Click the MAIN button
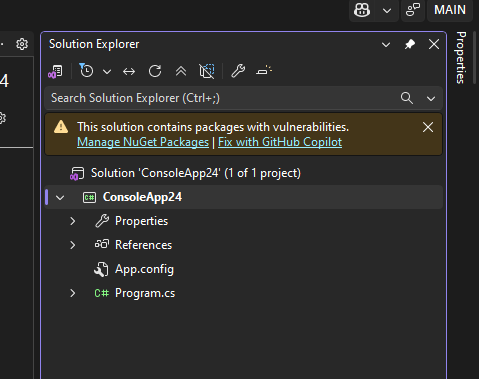 (x=450, y=10)
